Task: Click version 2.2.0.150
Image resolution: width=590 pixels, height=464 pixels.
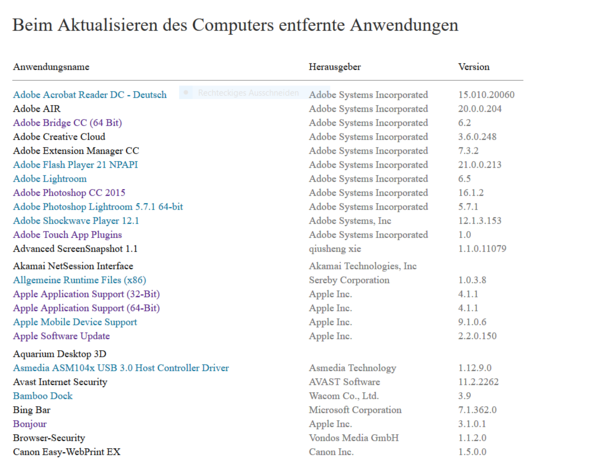Action: pyautogui.click(x=477, y=336)
